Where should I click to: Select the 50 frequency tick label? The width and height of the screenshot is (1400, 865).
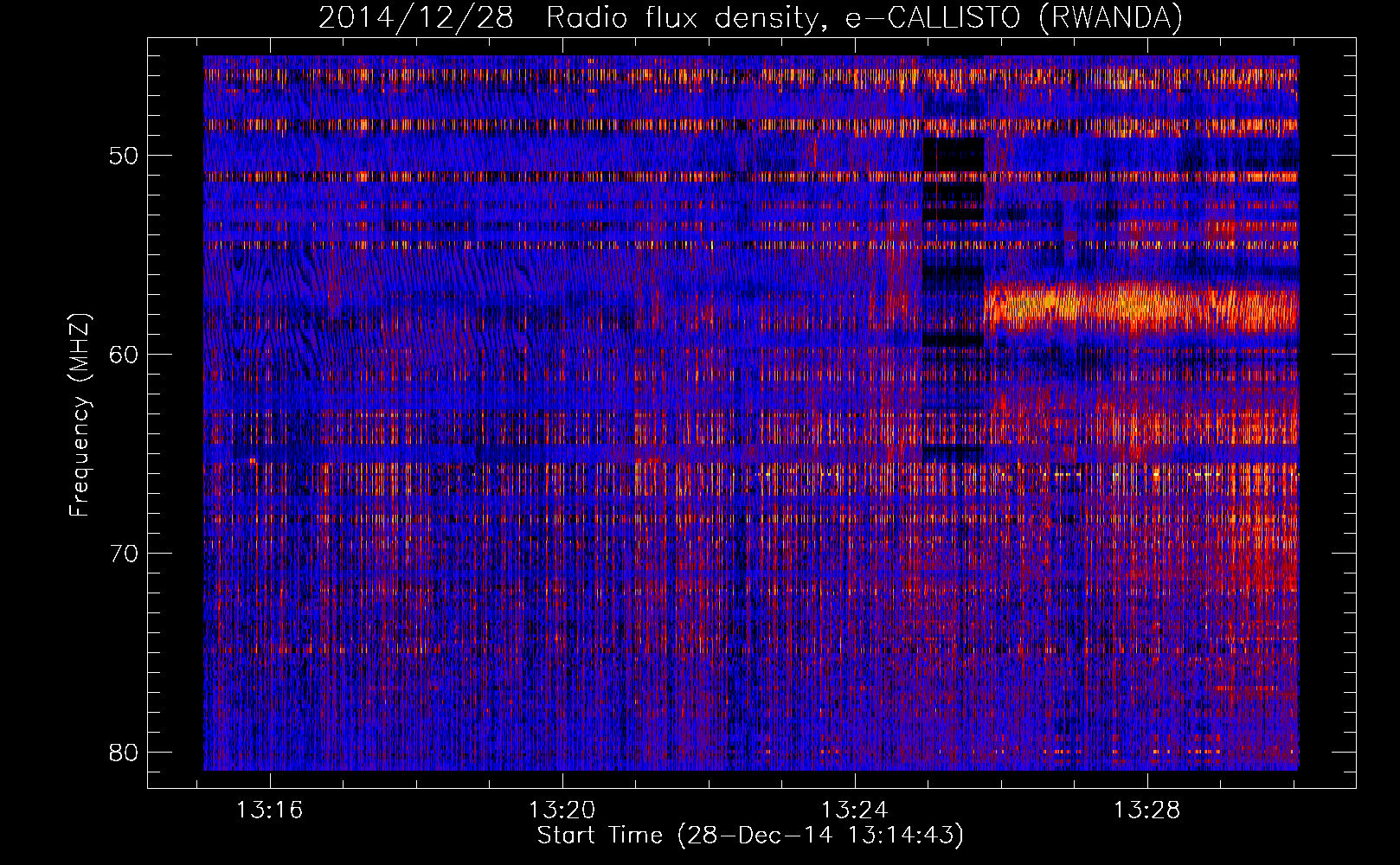click(125, 156)
